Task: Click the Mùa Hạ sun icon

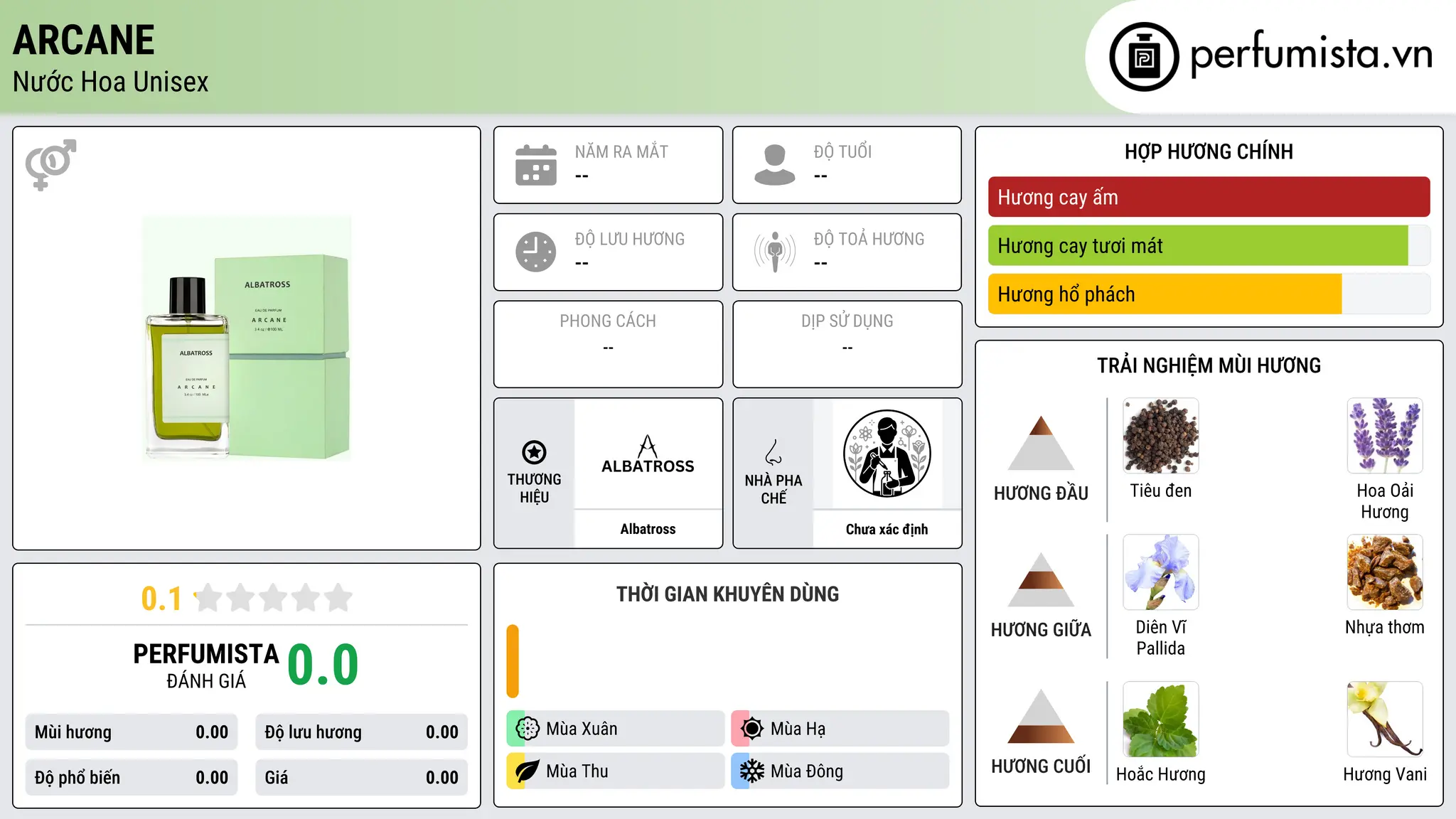Action: 752,729
